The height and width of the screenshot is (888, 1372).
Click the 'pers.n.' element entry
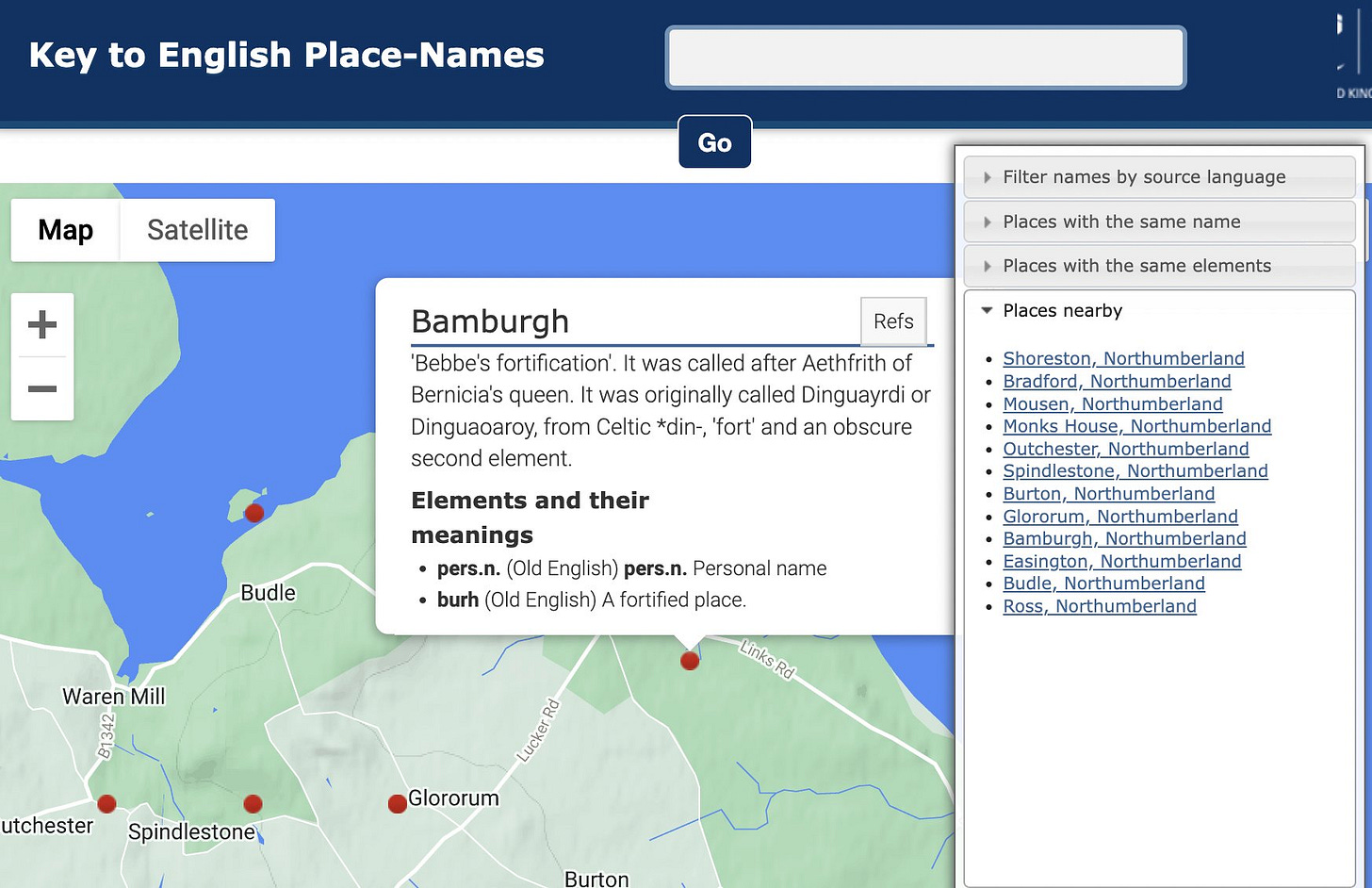pos(631,568)
